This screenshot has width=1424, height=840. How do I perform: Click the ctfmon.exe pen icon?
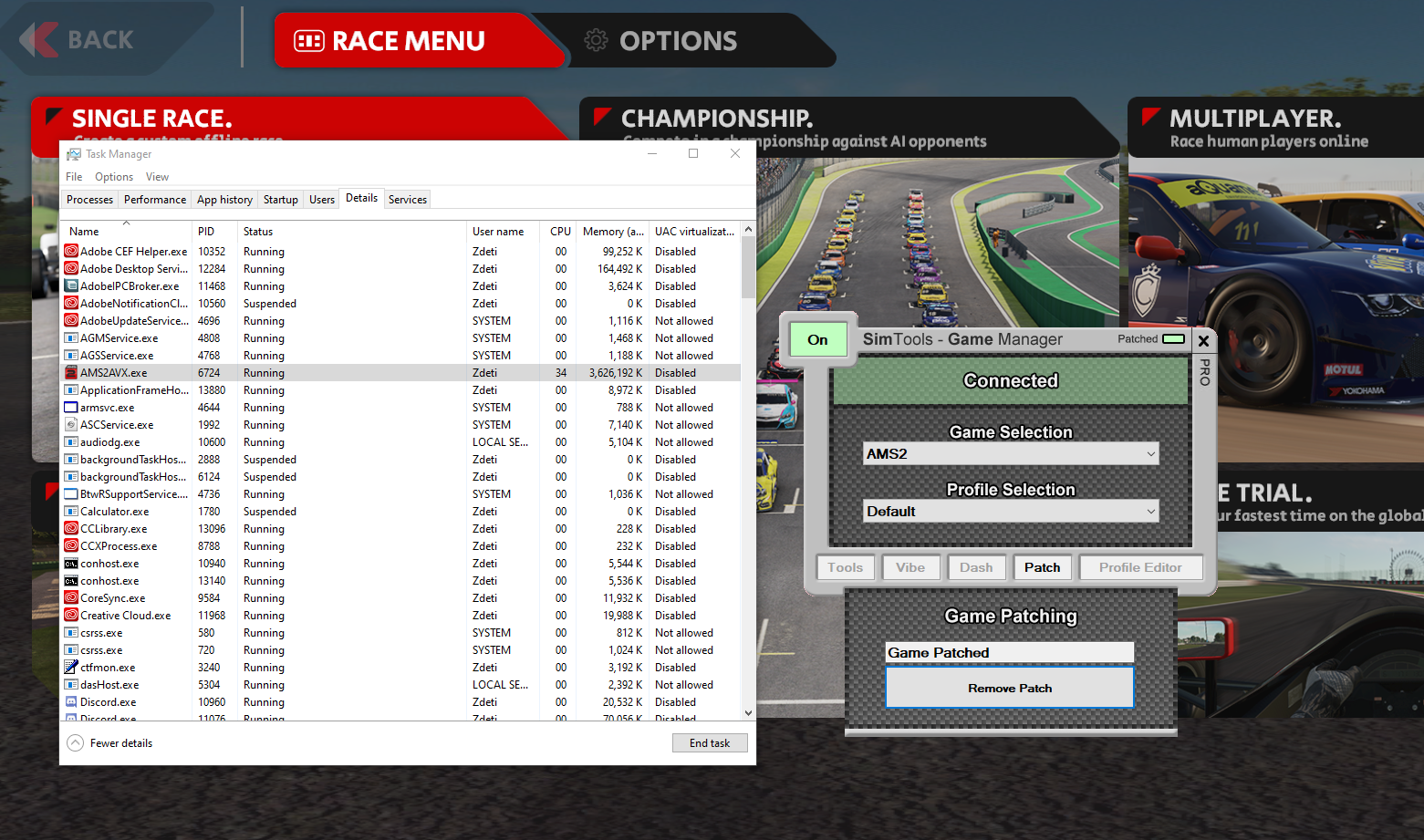[x=71, y=668]
